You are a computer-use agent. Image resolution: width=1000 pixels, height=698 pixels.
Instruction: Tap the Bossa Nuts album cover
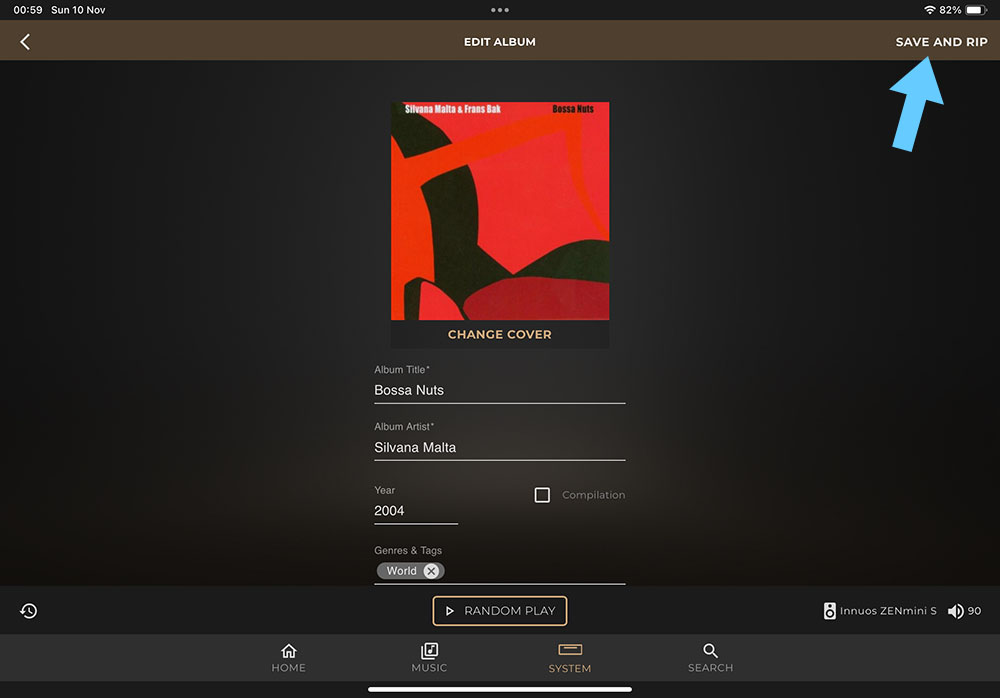[x=499, y=210]
